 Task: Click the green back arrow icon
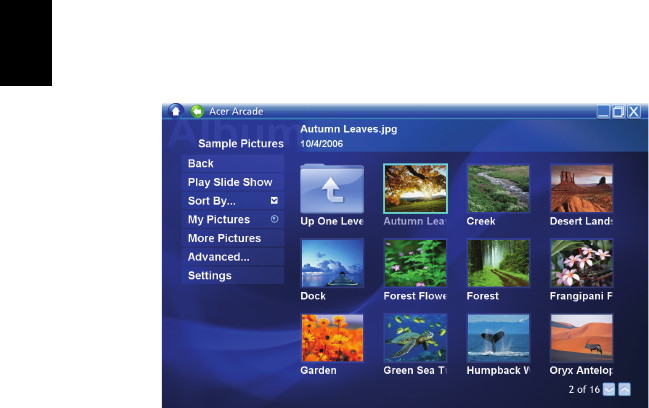click(x=197, y=111)
